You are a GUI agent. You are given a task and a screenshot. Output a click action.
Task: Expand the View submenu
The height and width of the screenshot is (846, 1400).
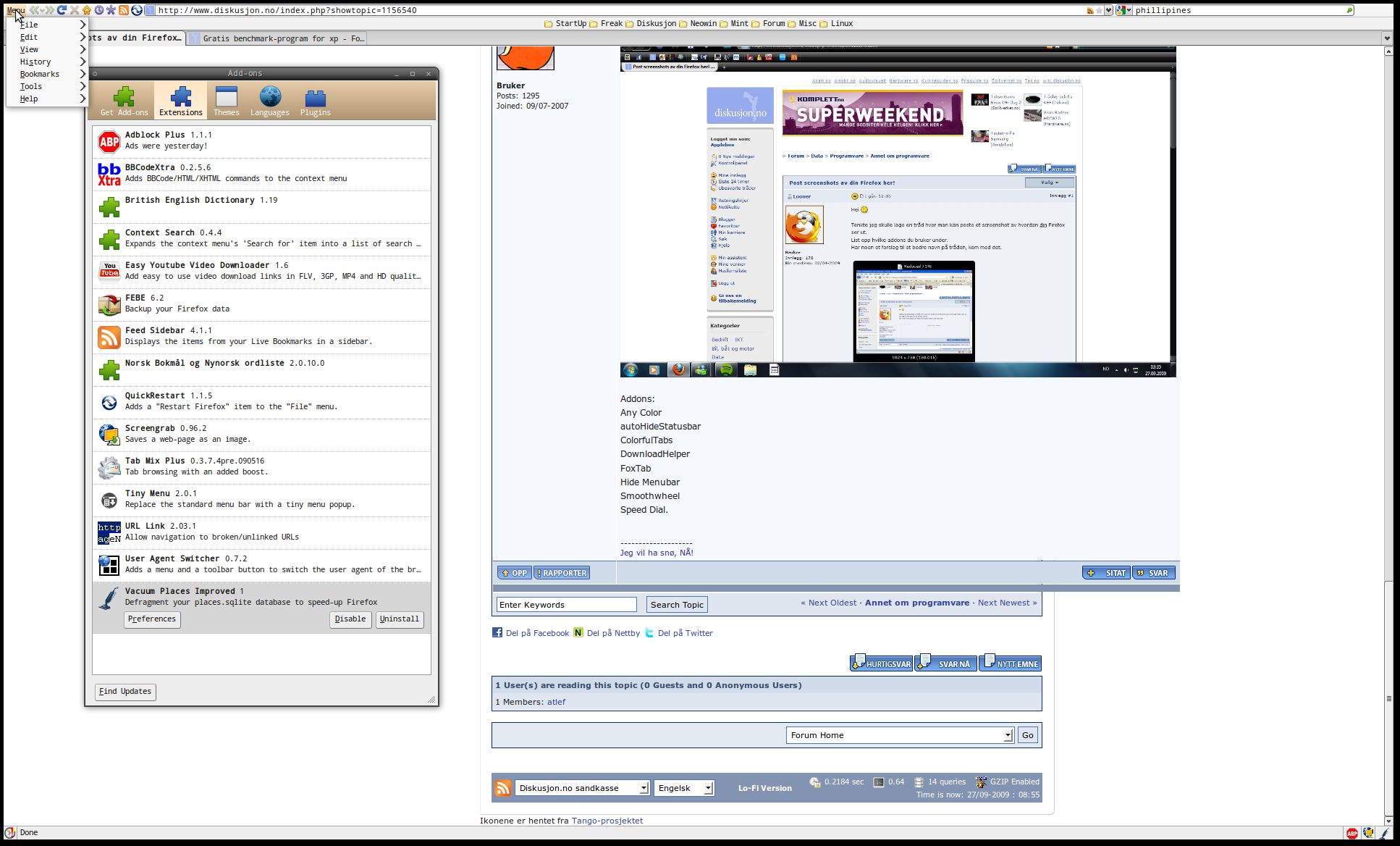(48, 49)
